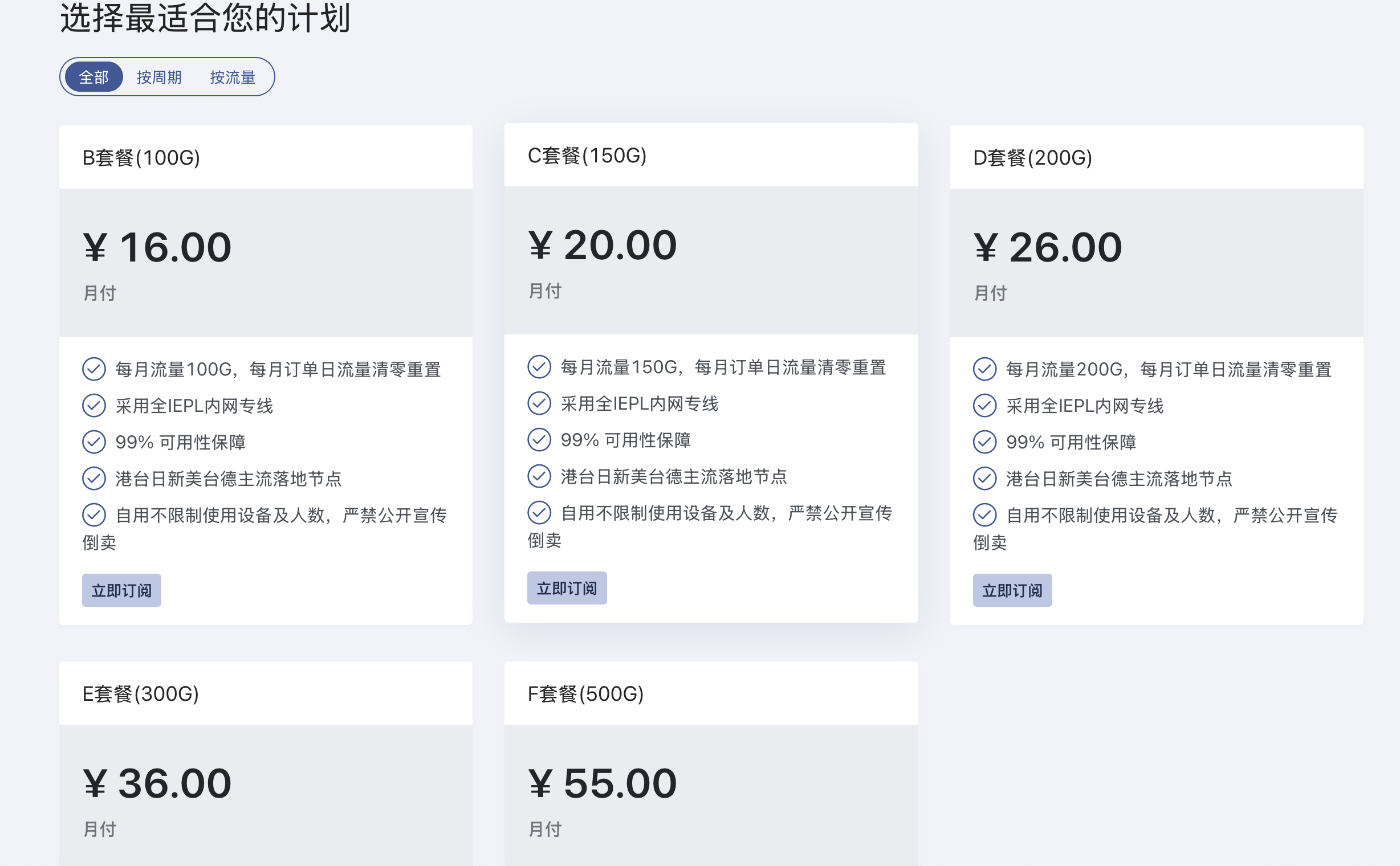
Task: Switch to the 按流量 filter tab
Action: point(232,77)
